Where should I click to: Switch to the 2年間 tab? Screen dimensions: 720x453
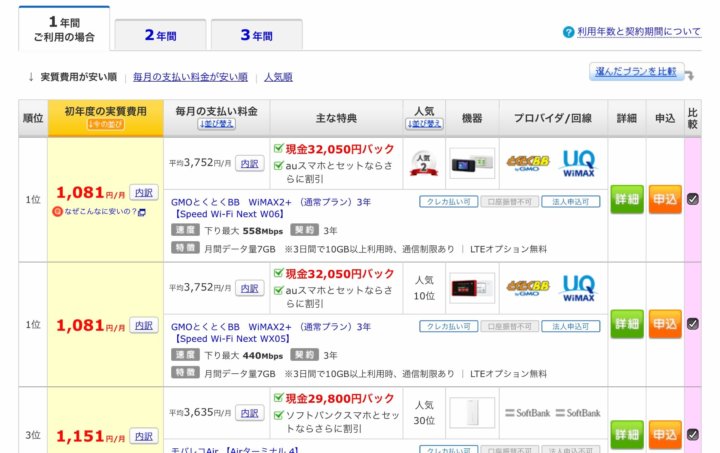pyautogui.click(x=160, y=35)
